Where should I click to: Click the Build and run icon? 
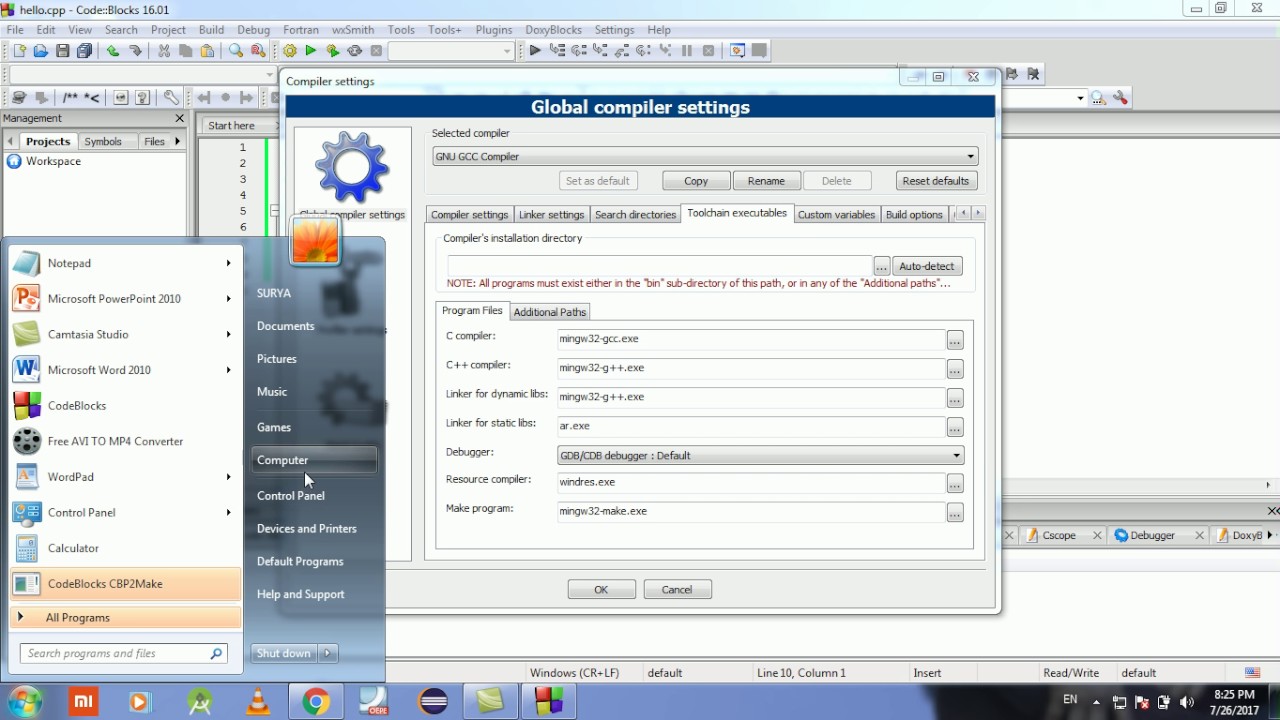click(333, 51)
